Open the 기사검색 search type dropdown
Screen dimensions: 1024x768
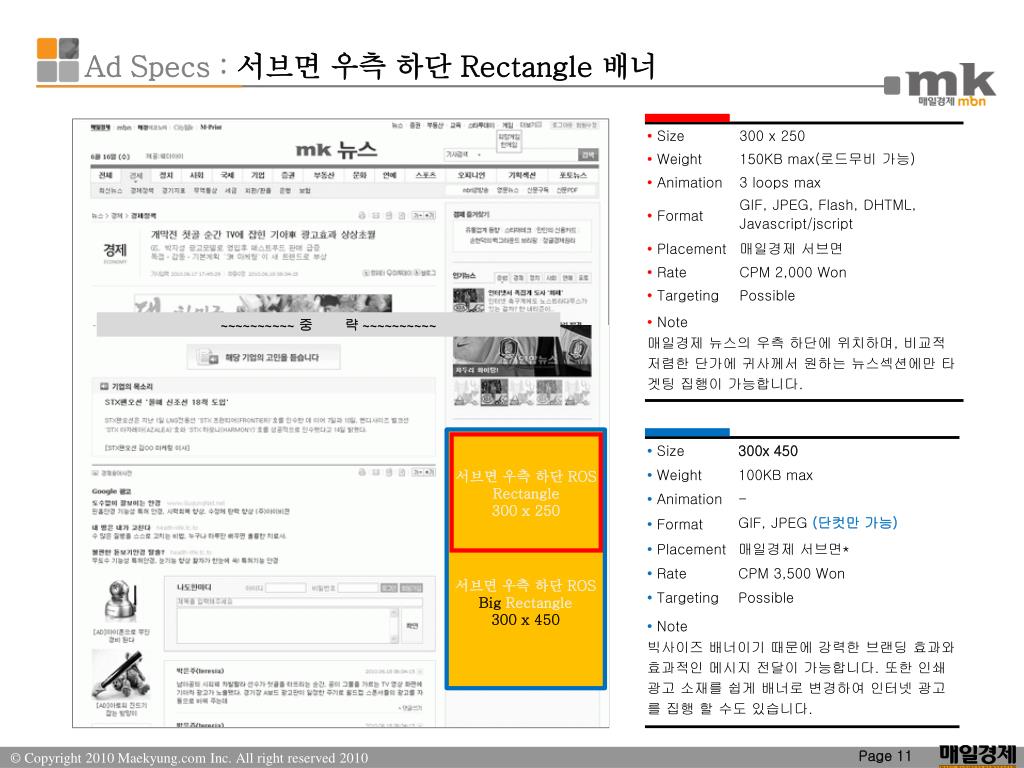(464, 155)
